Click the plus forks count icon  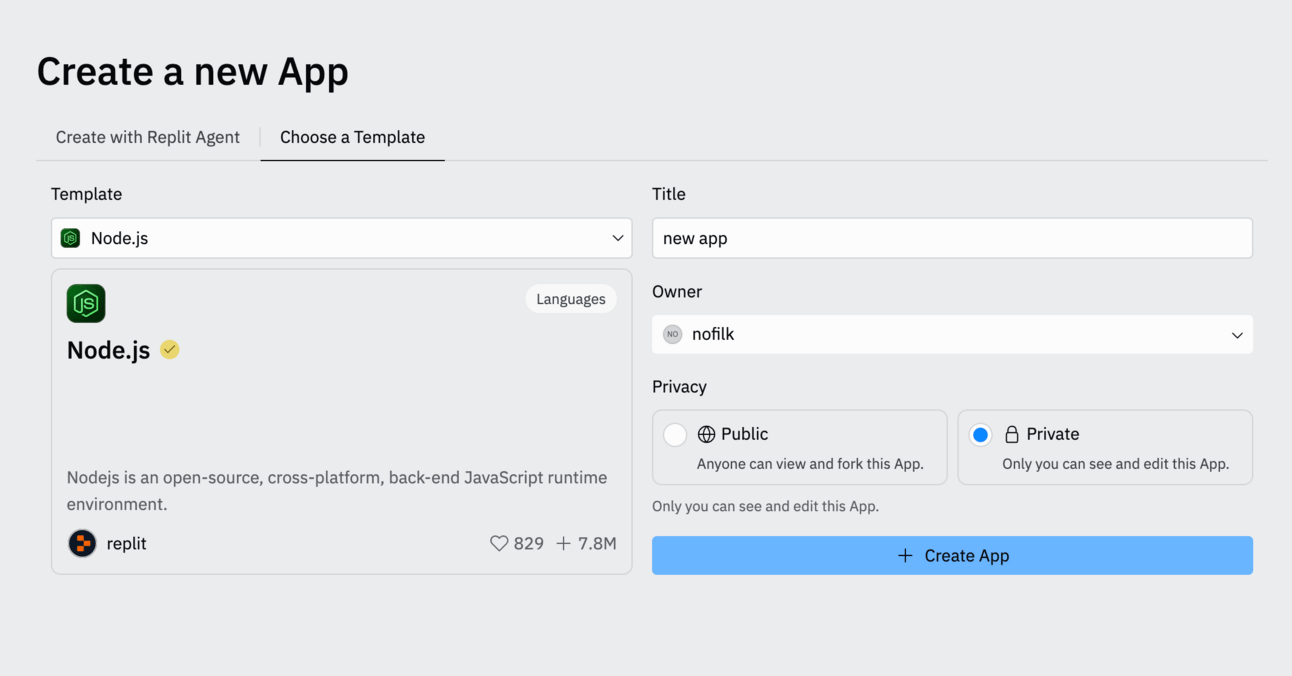point(563,544)
